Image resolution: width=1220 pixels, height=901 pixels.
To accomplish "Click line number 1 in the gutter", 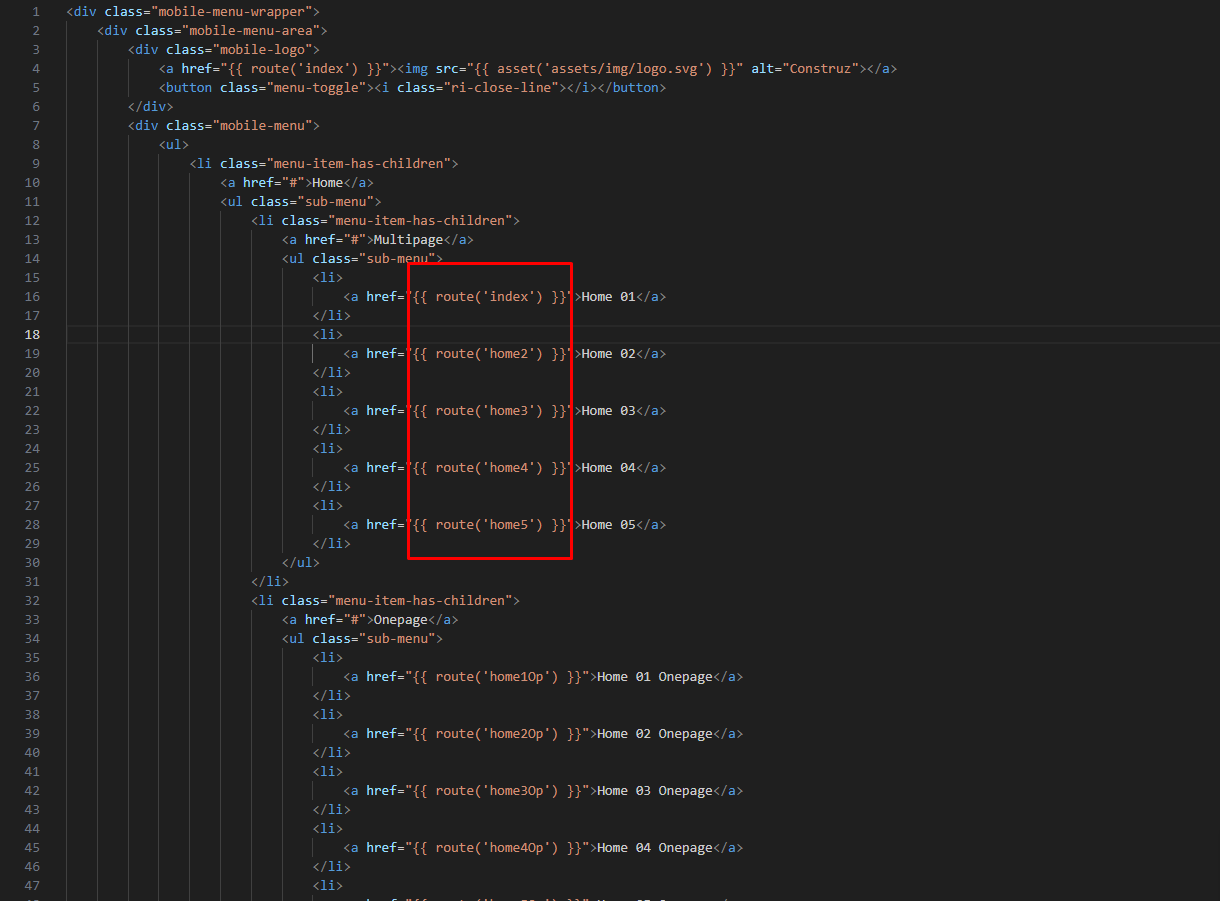I will 34,11.
